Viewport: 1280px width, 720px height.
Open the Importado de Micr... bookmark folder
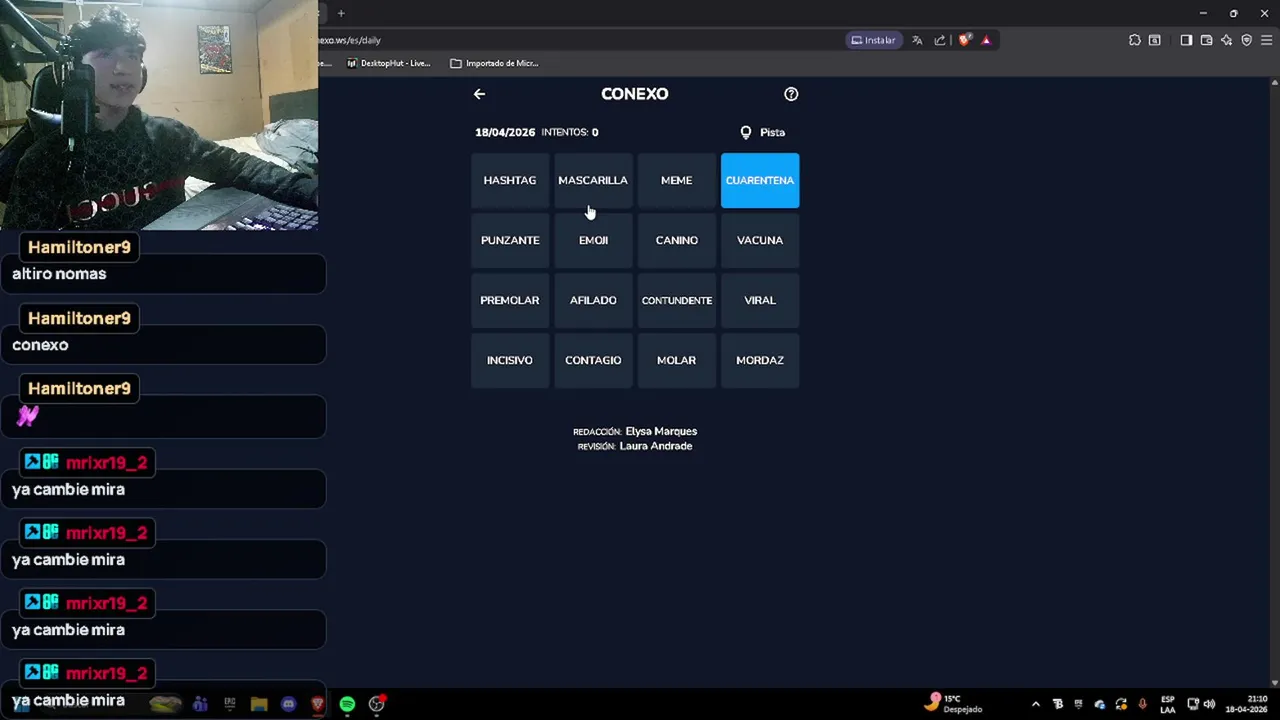(x=495, y=63)
